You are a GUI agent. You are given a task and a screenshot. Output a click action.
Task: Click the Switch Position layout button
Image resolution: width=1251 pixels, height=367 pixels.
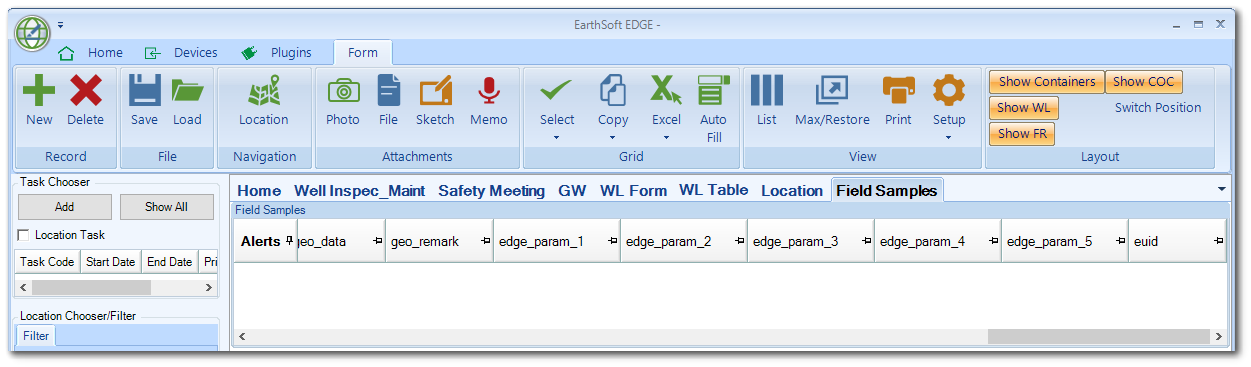[1158, 108]
